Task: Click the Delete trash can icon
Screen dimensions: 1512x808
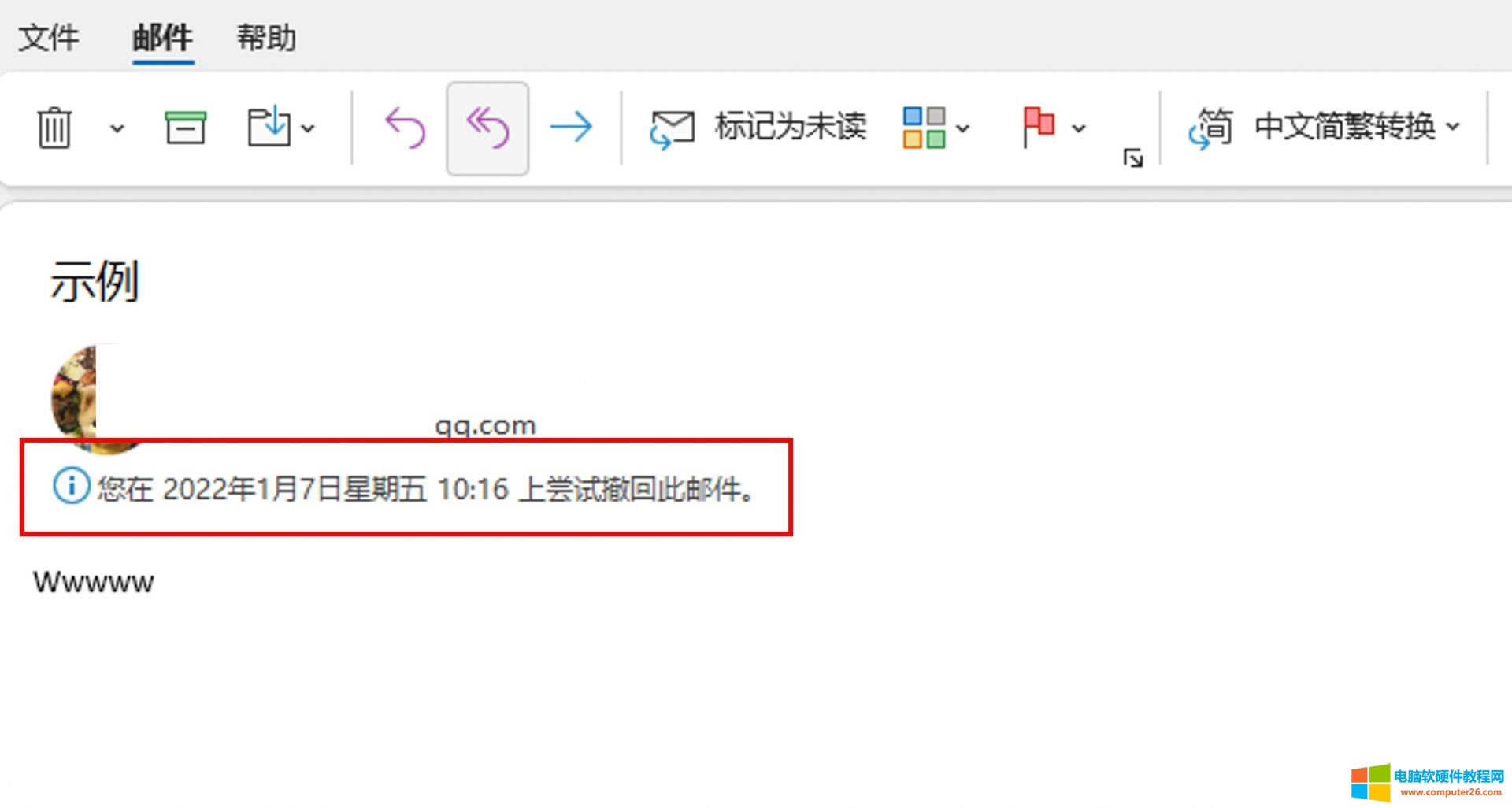Action: (x=54, y=128)
